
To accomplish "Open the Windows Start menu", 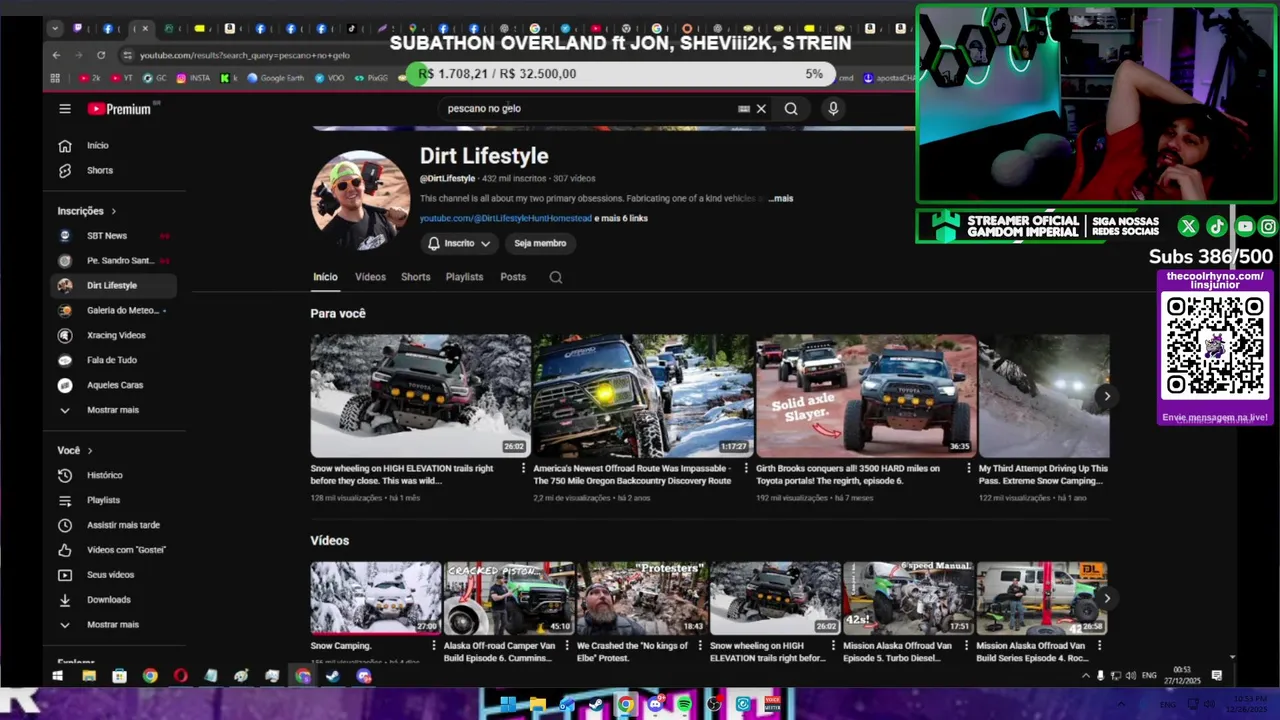I will pos(58,676).
